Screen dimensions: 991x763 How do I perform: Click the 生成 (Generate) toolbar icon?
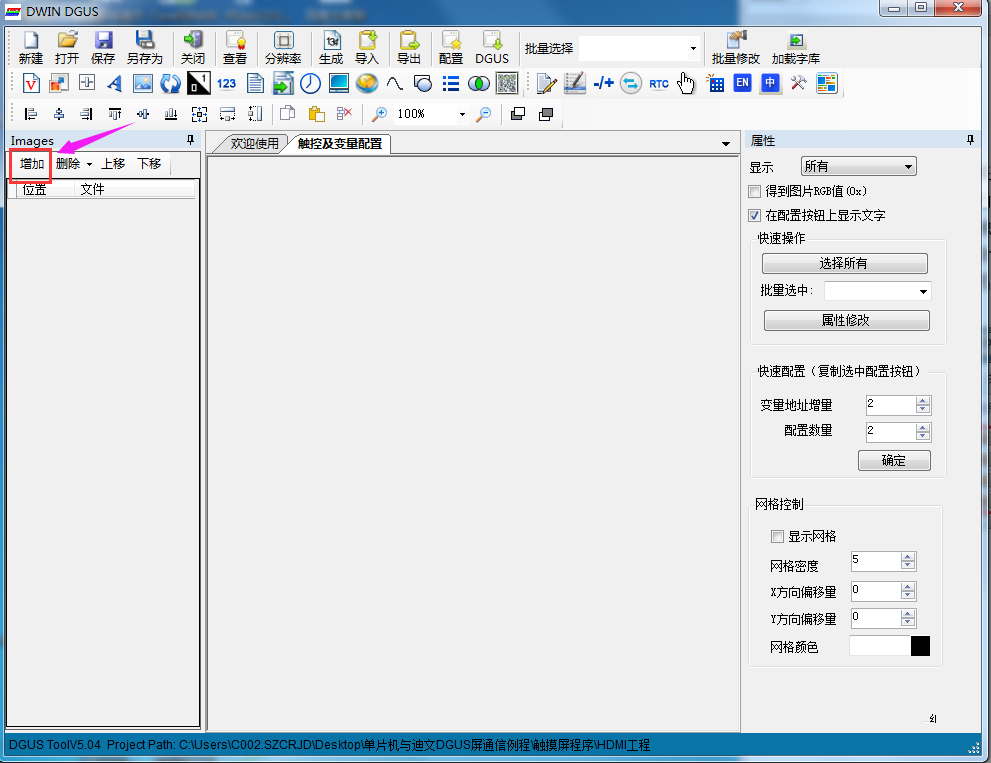coord(331,47)
